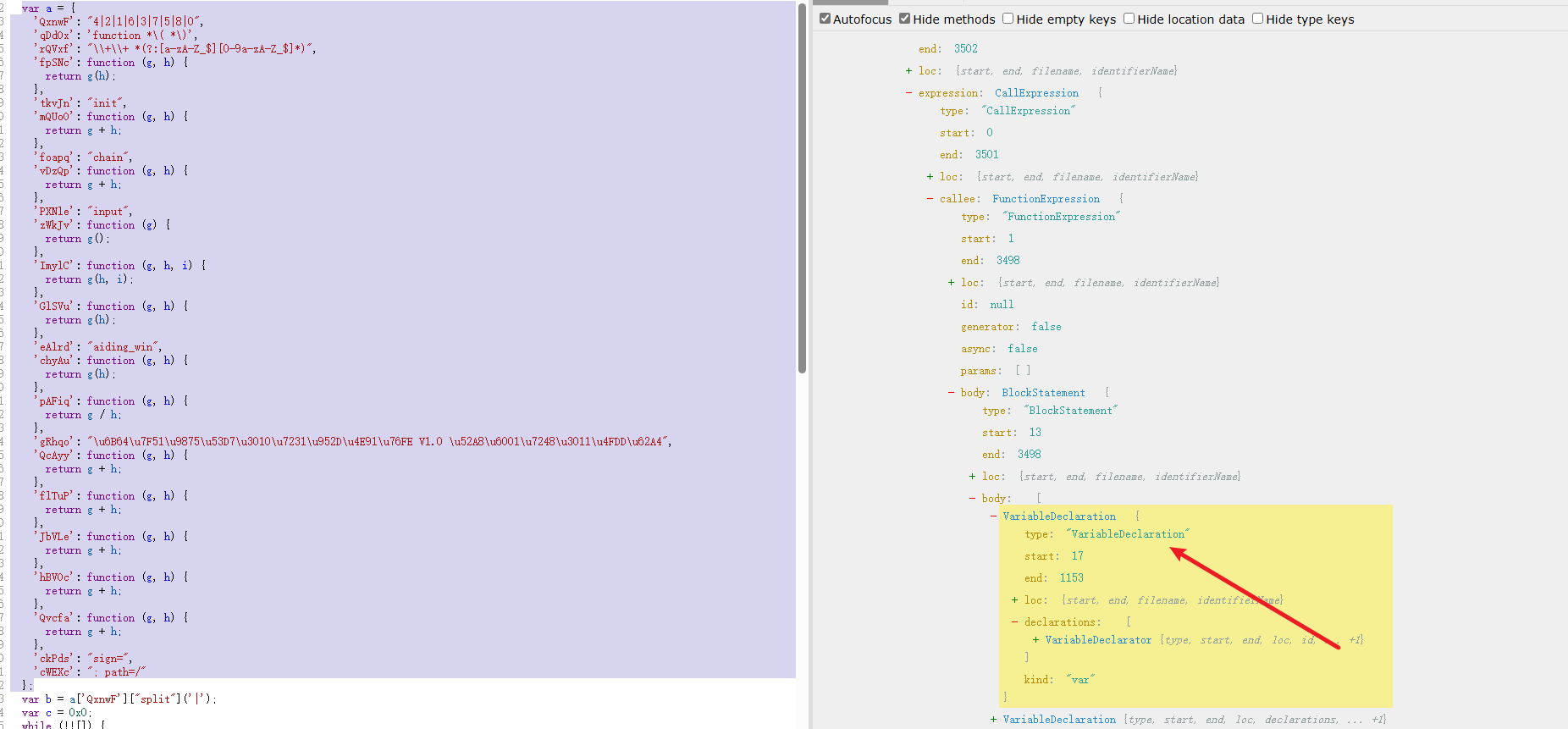Expand the last VariableDeclaration node
The height and width of the screenshot is (729, 1568).
pyautogui.click(x=993, y=720)
